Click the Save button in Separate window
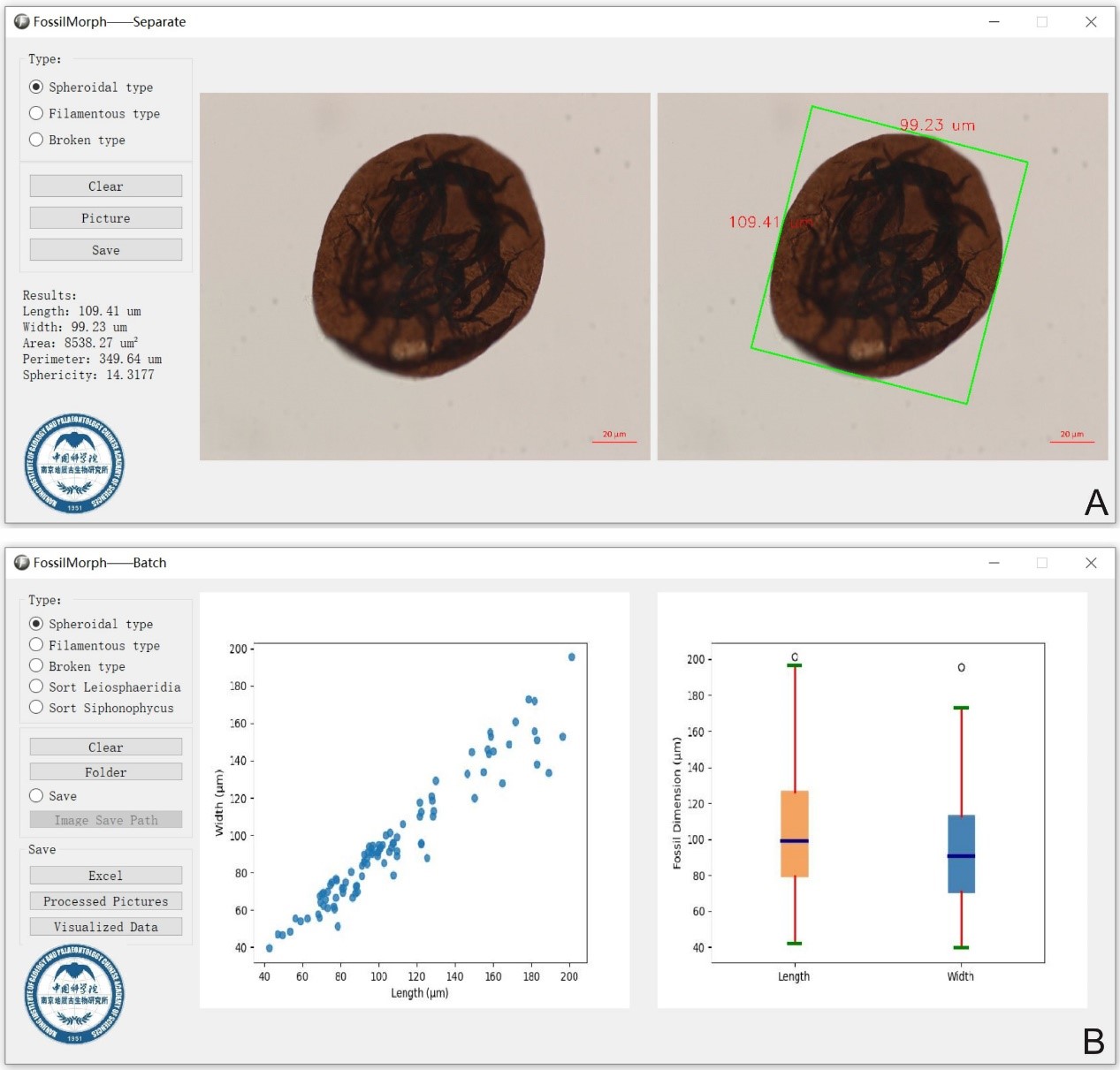 pos(105,250)
